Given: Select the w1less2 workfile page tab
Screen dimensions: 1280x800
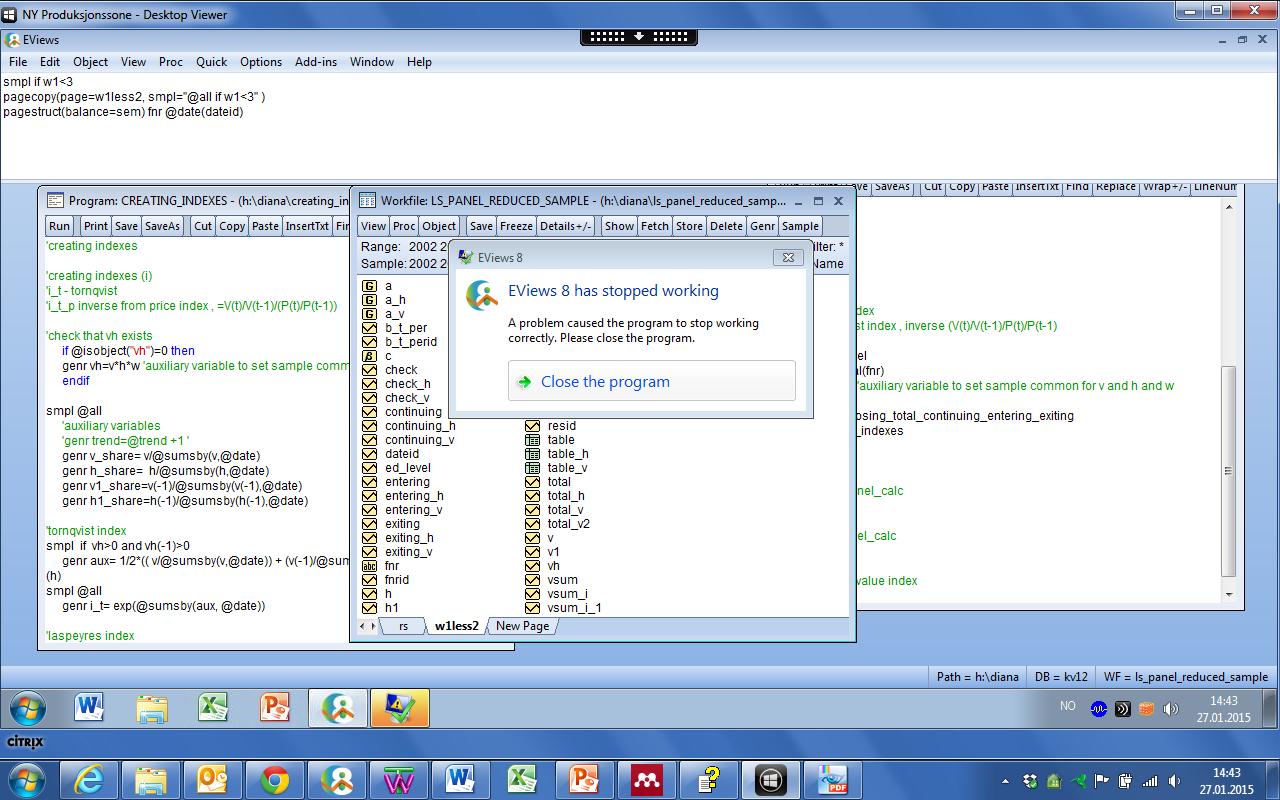Looking at the screenshot, I should click(457, 626).
